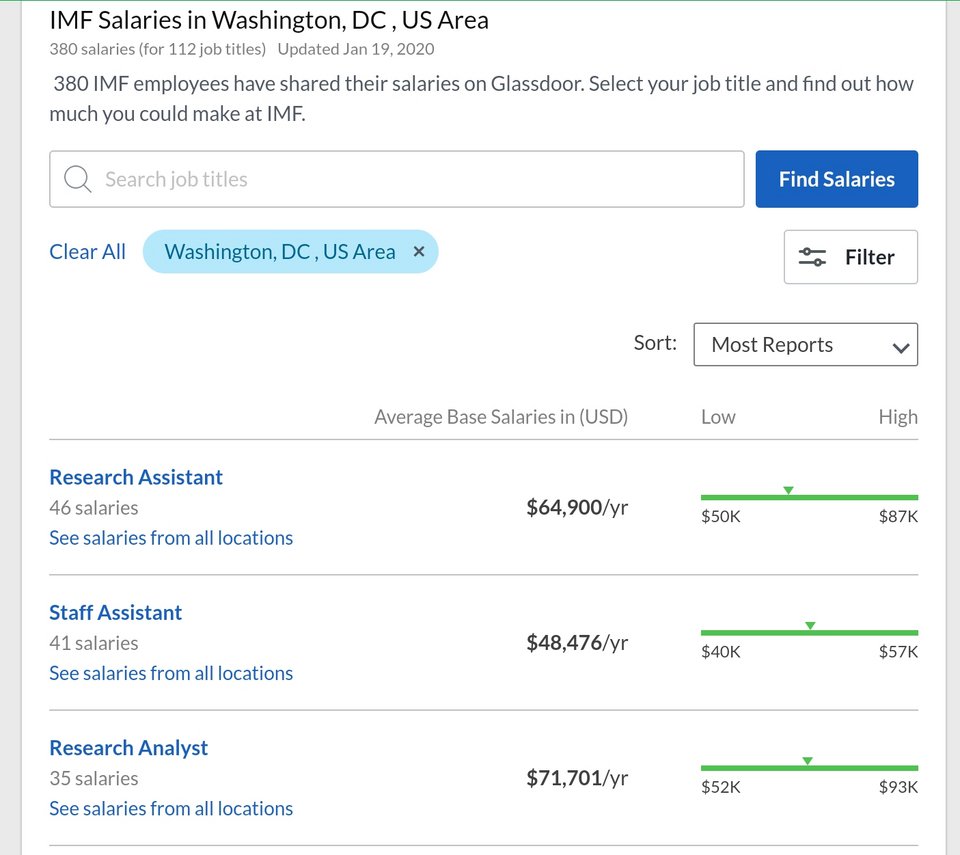Click the $57K high value
The height and width of the screenshot is (855, 960).
[899, 652]
